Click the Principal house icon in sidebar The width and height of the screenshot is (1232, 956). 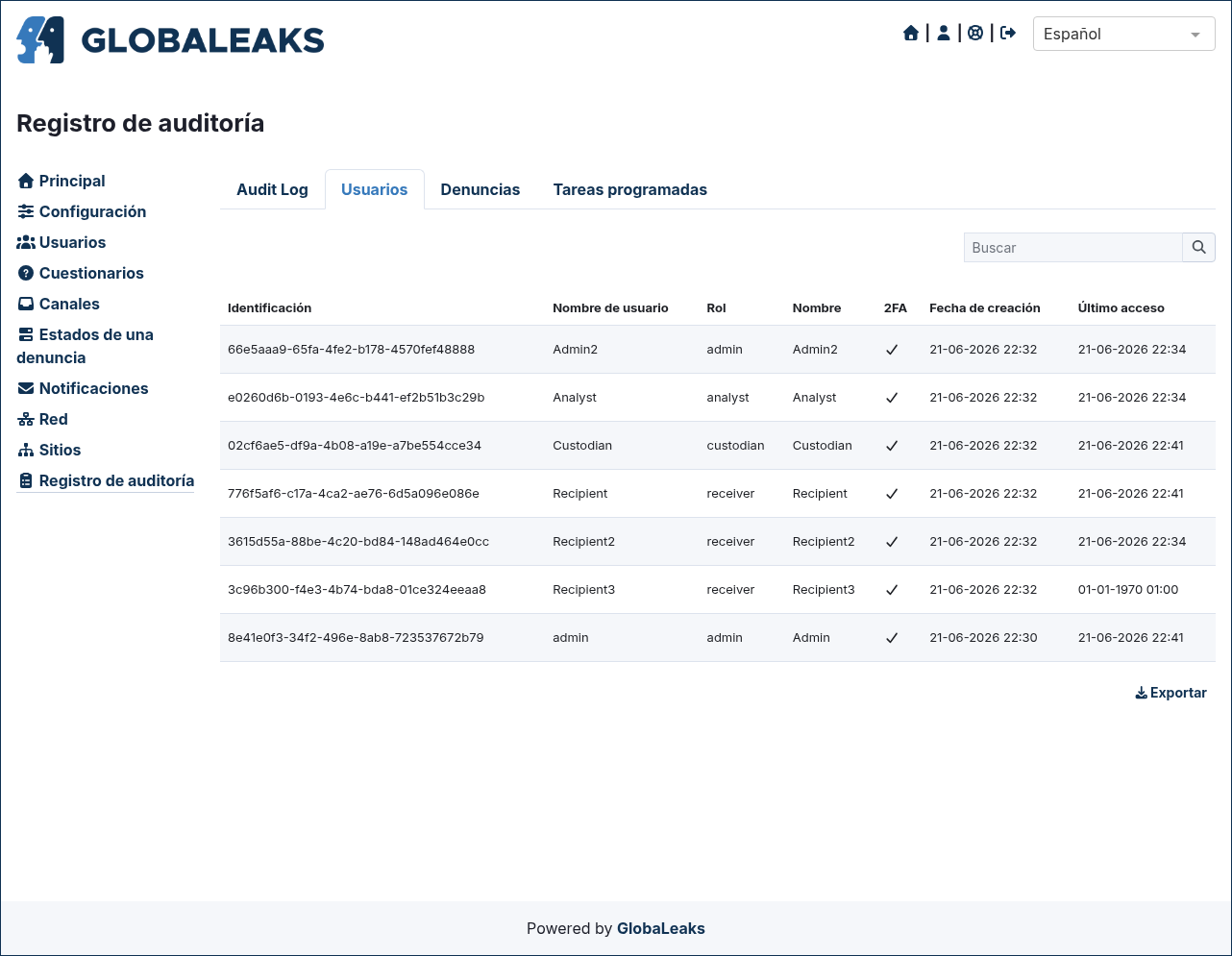click(26, 181)
